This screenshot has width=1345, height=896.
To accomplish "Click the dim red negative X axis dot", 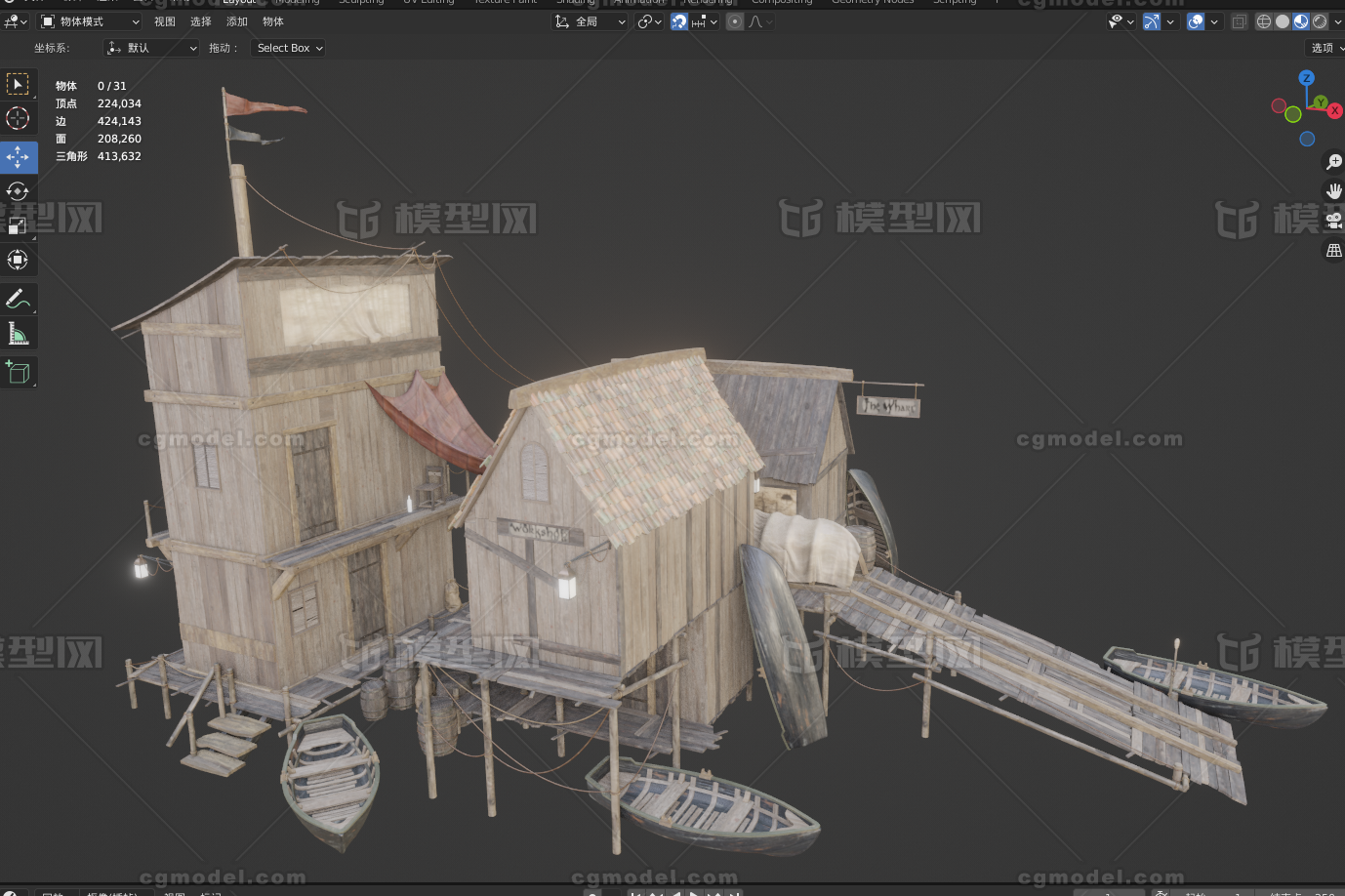I will pyautogui.click(x=1279, y=105).
